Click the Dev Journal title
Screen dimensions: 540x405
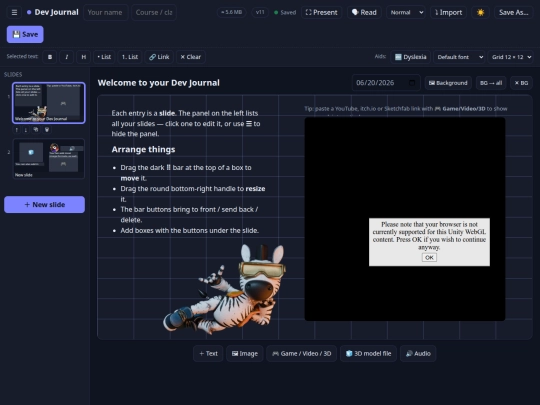coord(56,12)
